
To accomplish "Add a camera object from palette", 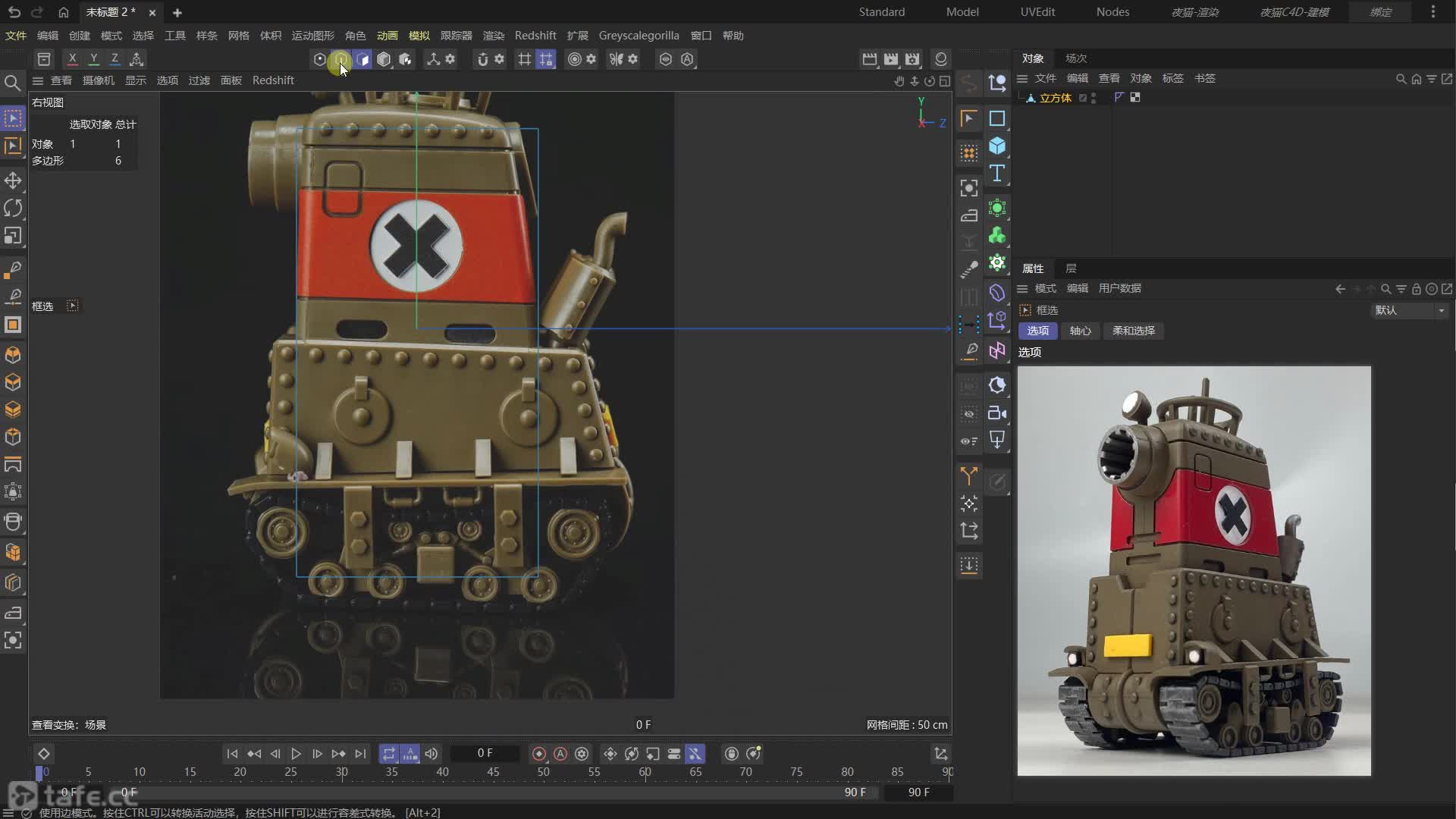I will (x=997, y=413).
